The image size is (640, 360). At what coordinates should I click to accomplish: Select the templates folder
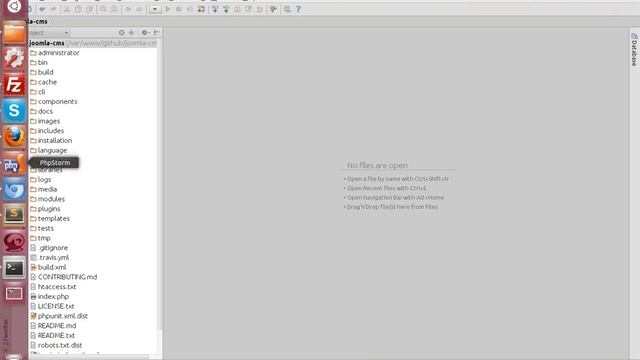pyautogui.click(x=50, y=218)
